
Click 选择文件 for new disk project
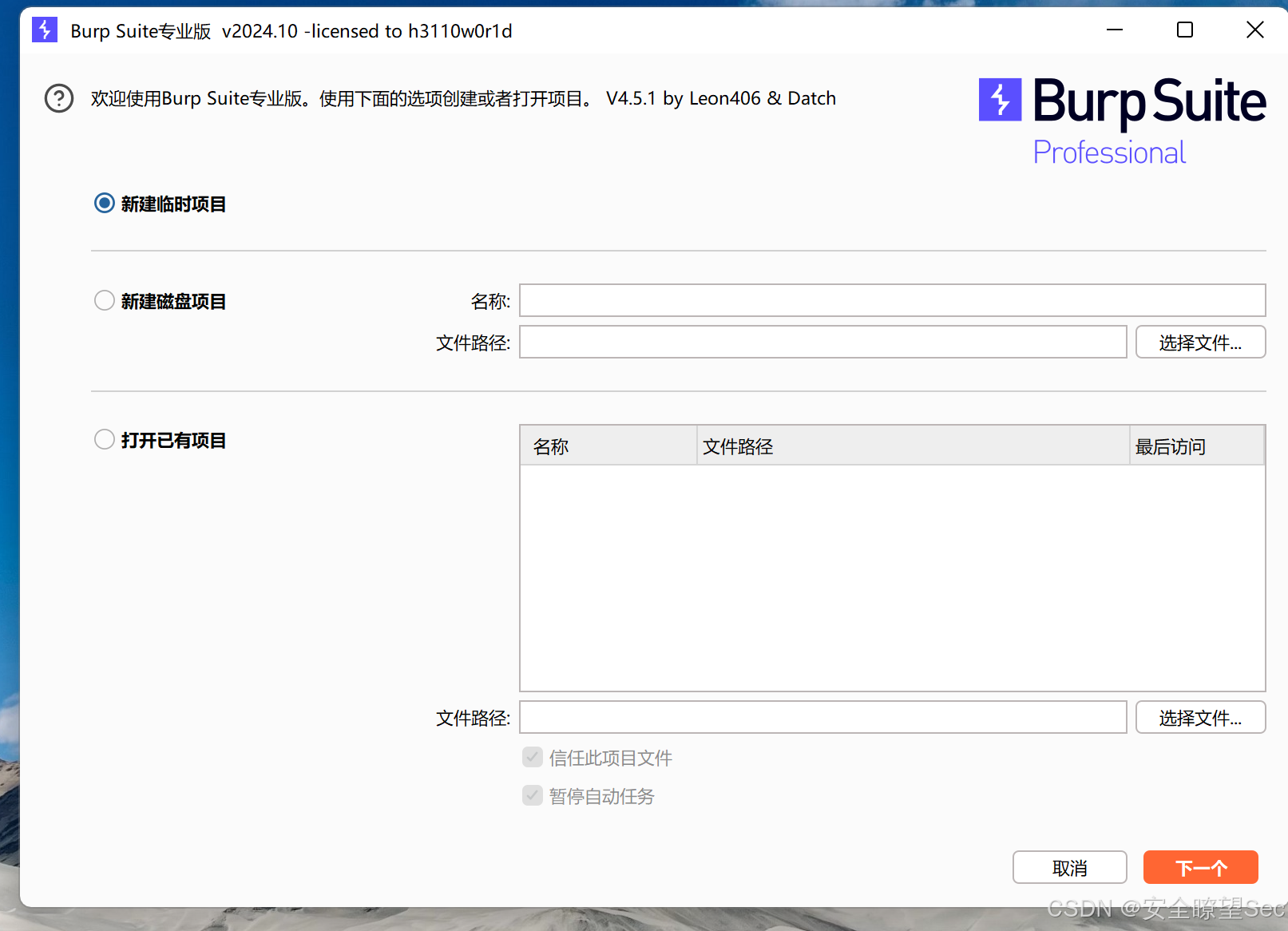(1201, 342)
